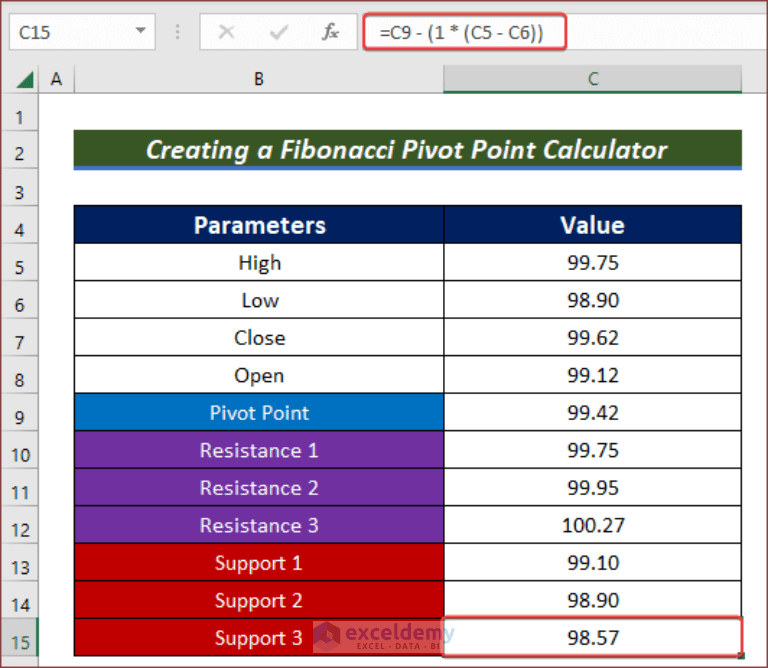This screenshot has width=768, height=668.
Task: Select row 11 header
Action: pyautogui.click(x=20, y=488)
